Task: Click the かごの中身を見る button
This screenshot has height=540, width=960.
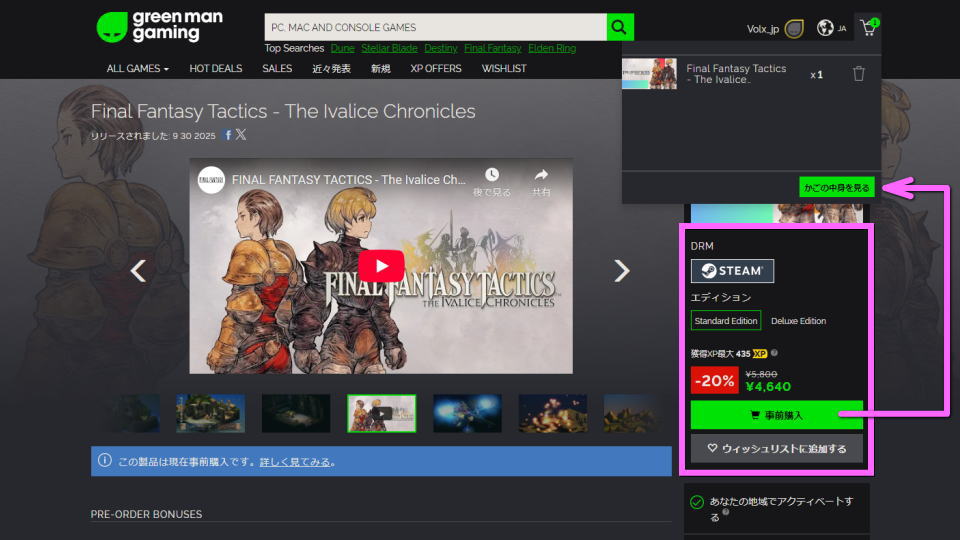Action: (836, 187)
